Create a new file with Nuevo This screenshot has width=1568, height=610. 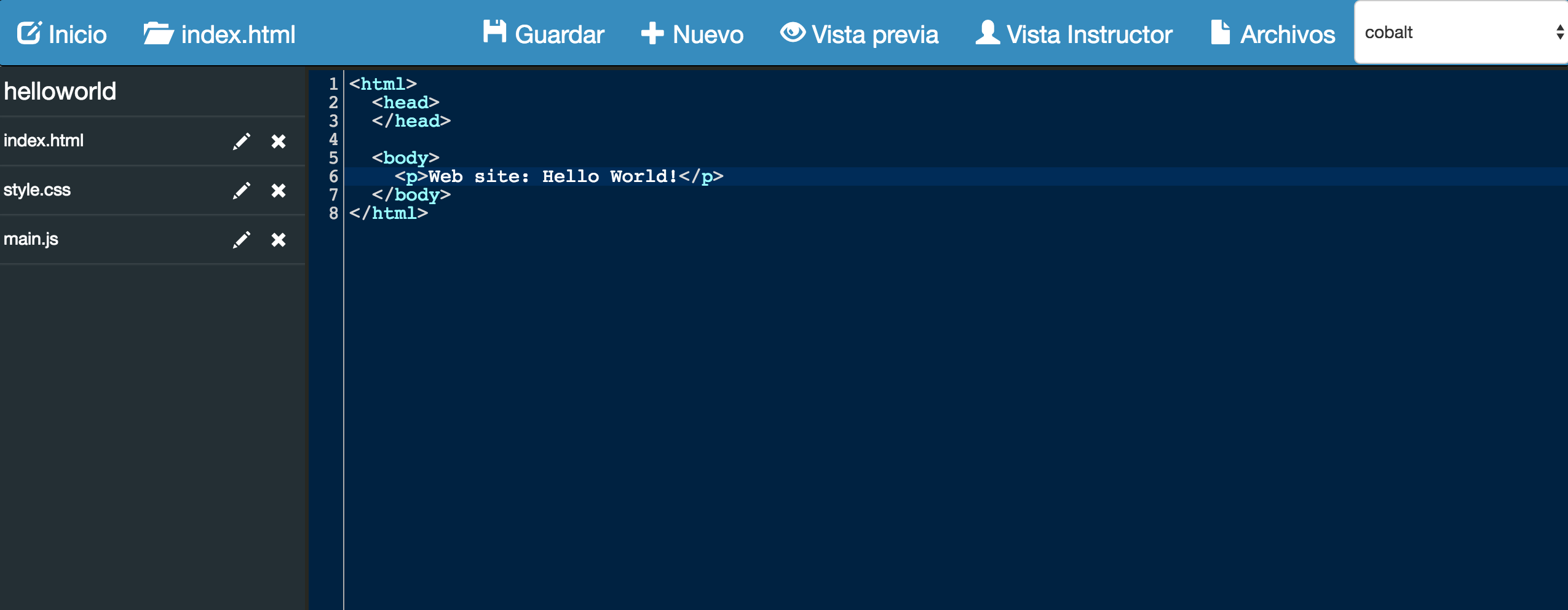click(x=692, y=34)
